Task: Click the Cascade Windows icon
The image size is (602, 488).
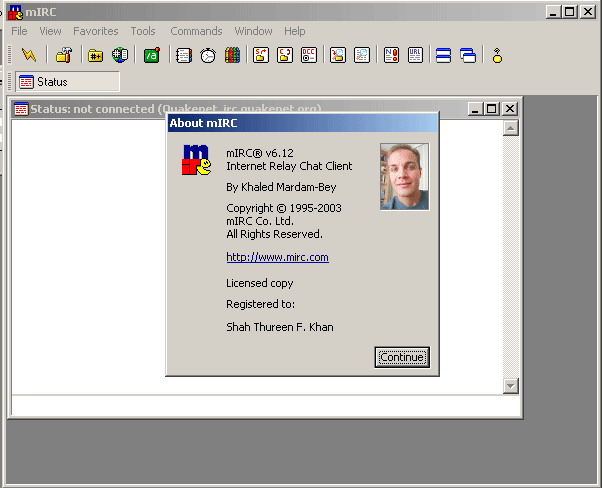Action: tap(468, 55)
